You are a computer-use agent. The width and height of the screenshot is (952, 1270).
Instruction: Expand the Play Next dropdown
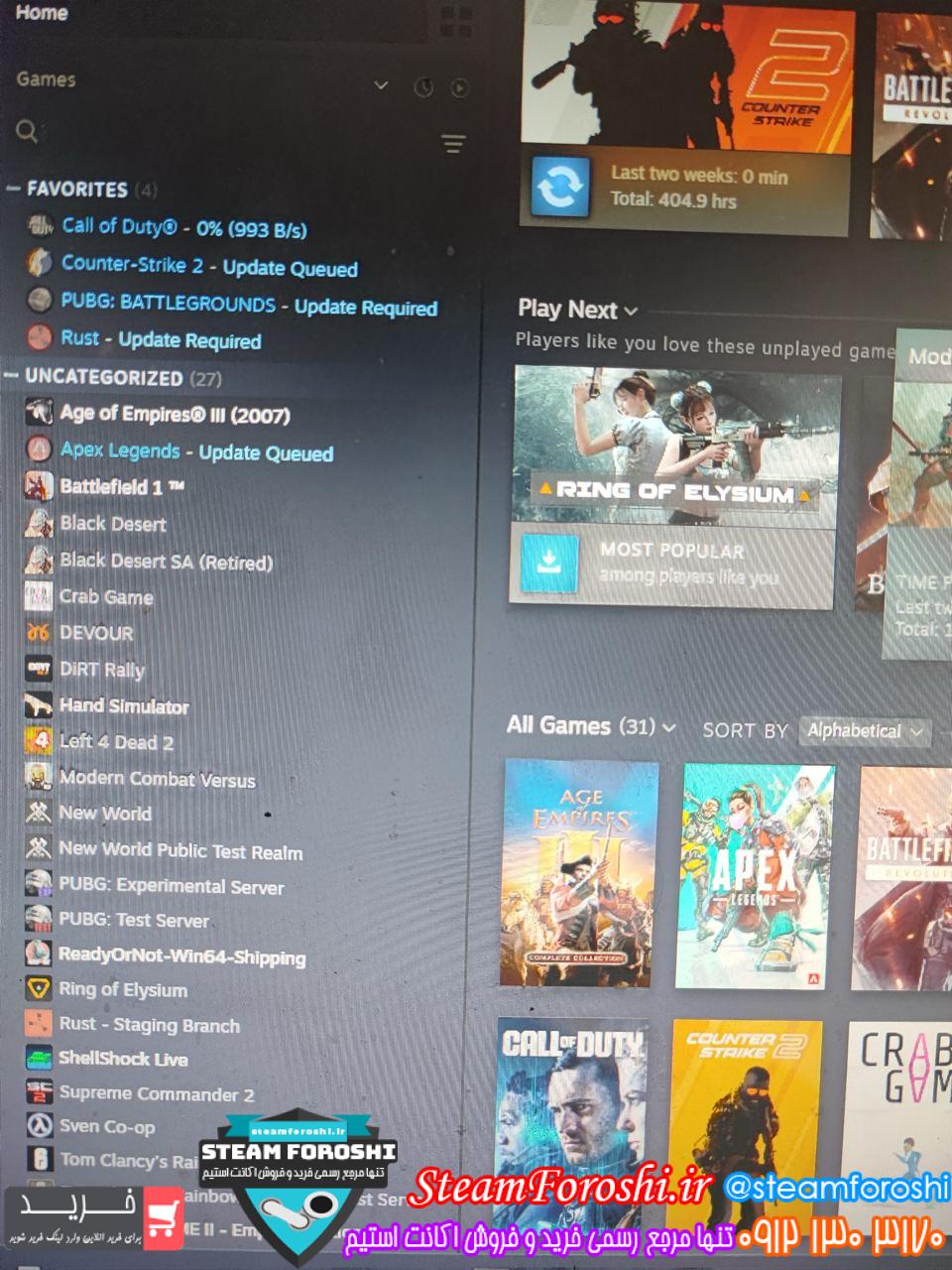(631, 312)
